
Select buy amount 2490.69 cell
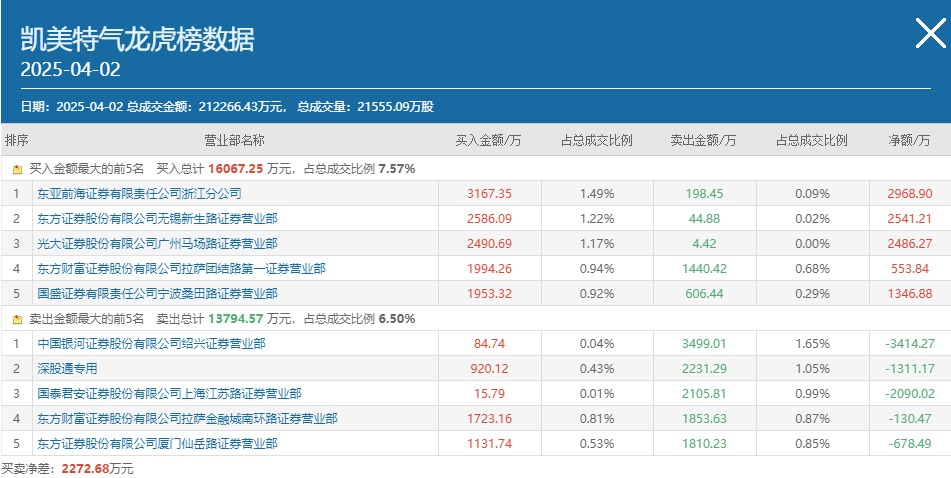pyautogui.click(x=489, y=243)
